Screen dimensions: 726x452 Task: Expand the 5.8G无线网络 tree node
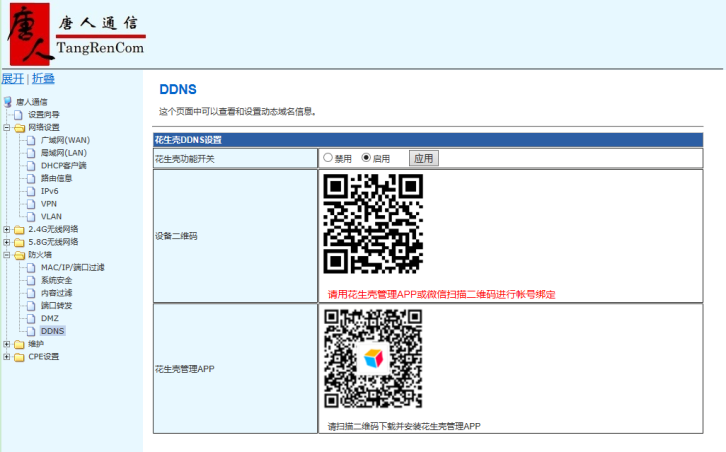[7, 242]
